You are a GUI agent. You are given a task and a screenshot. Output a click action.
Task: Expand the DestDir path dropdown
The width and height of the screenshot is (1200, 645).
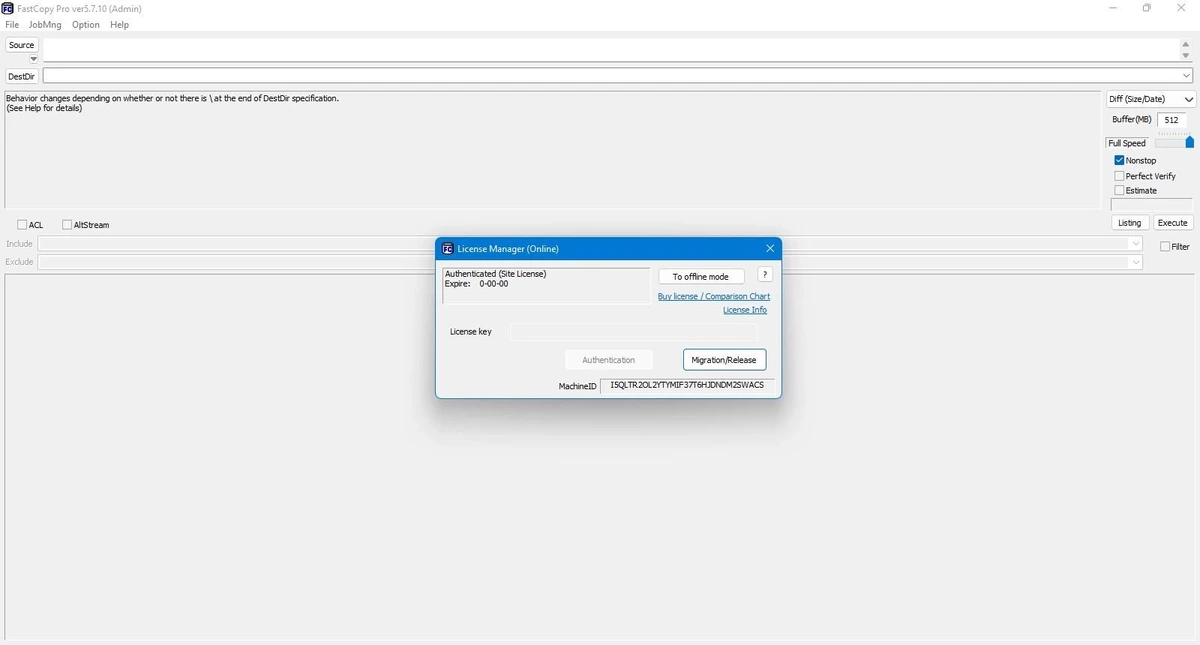1186,76
